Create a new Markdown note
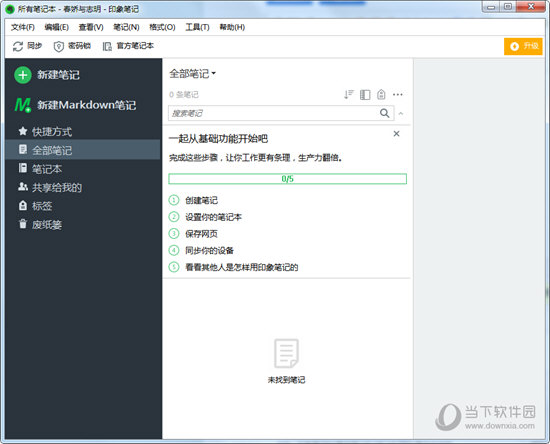 coord(75,105)
